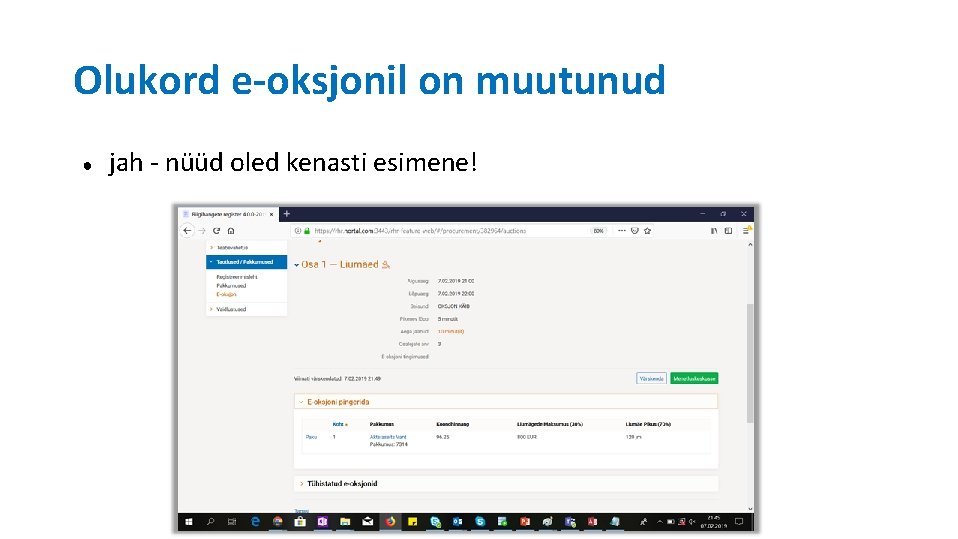958x539 pixels.
Task: Open a new browser tab
Action: coord(287,214)
